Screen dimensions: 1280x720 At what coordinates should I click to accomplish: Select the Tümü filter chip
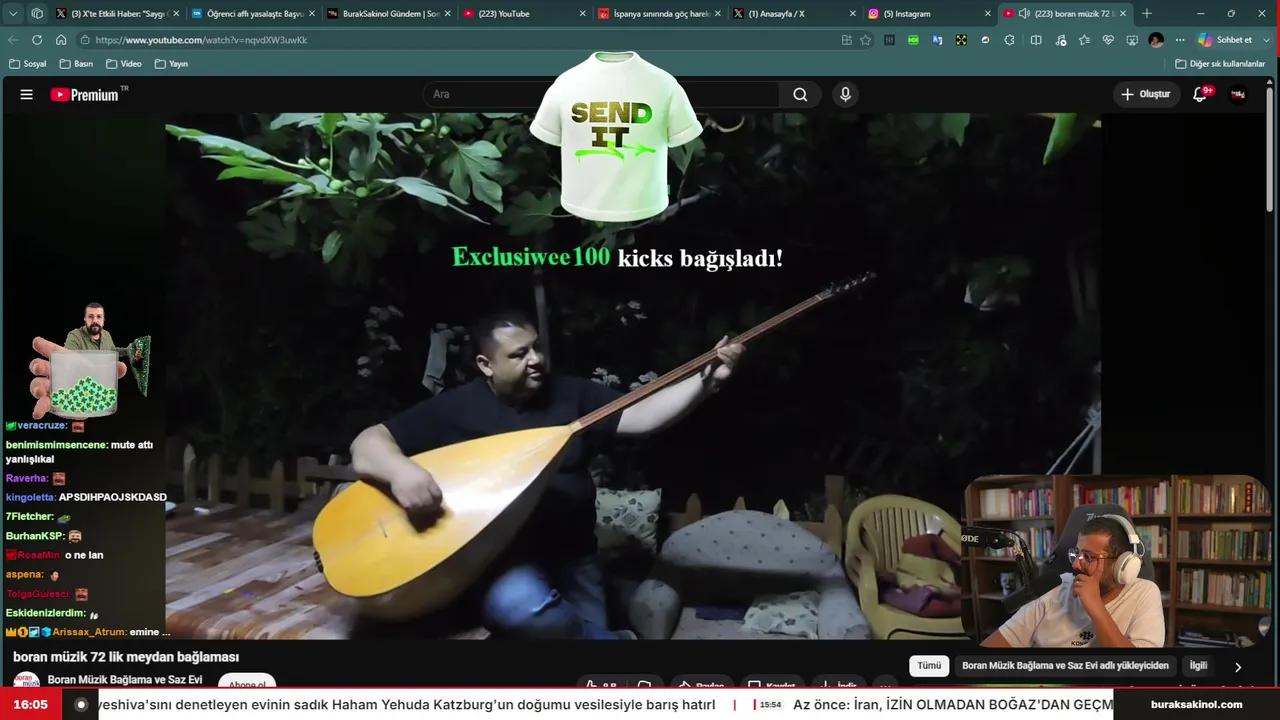929,666
